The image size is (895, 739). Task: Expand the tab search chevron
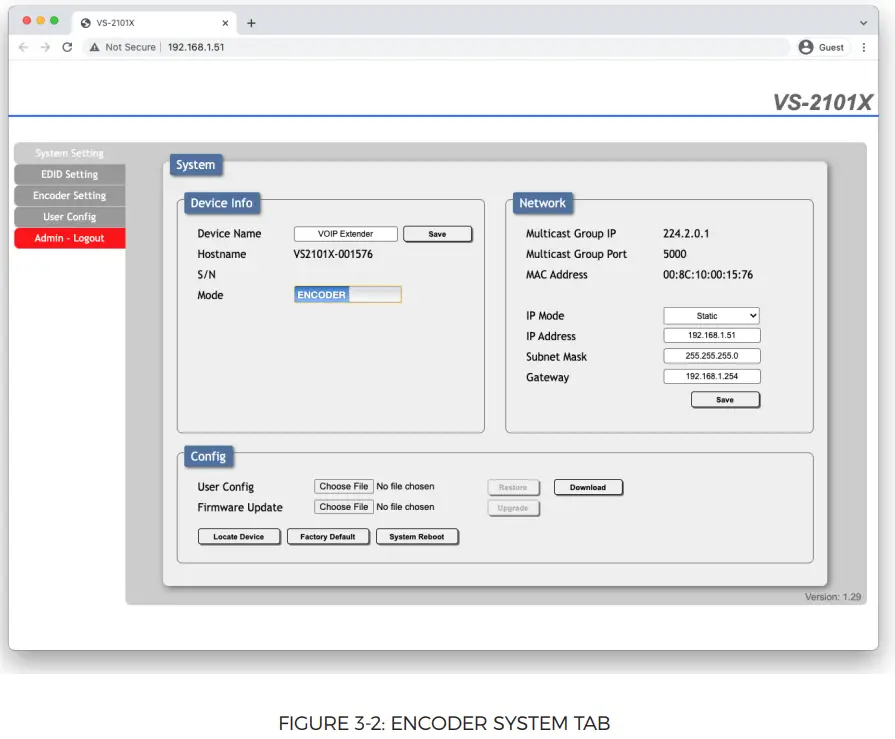(x=863, y=23)
